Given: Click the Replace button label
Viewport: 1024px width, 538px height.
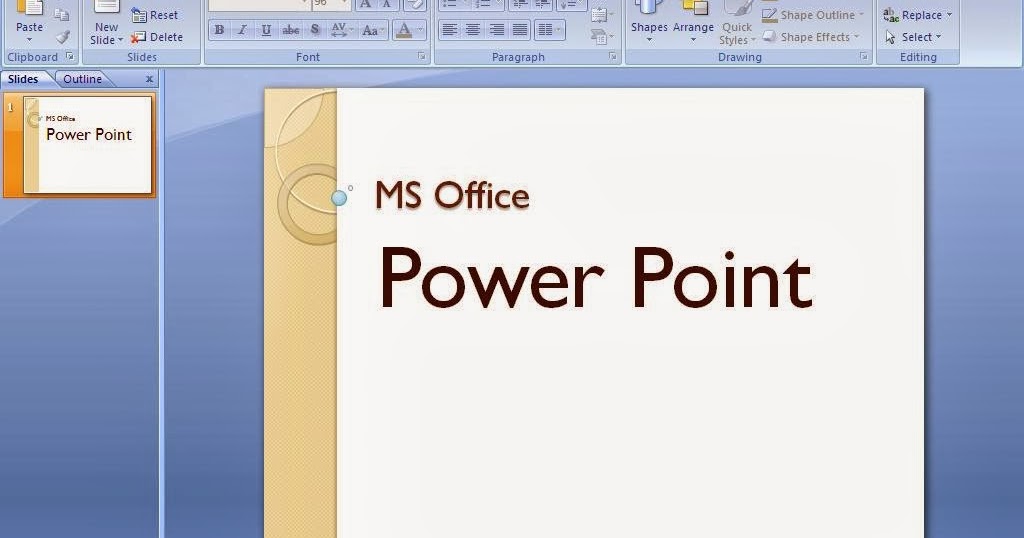Looking at the screenshot, I should point(921,15).
